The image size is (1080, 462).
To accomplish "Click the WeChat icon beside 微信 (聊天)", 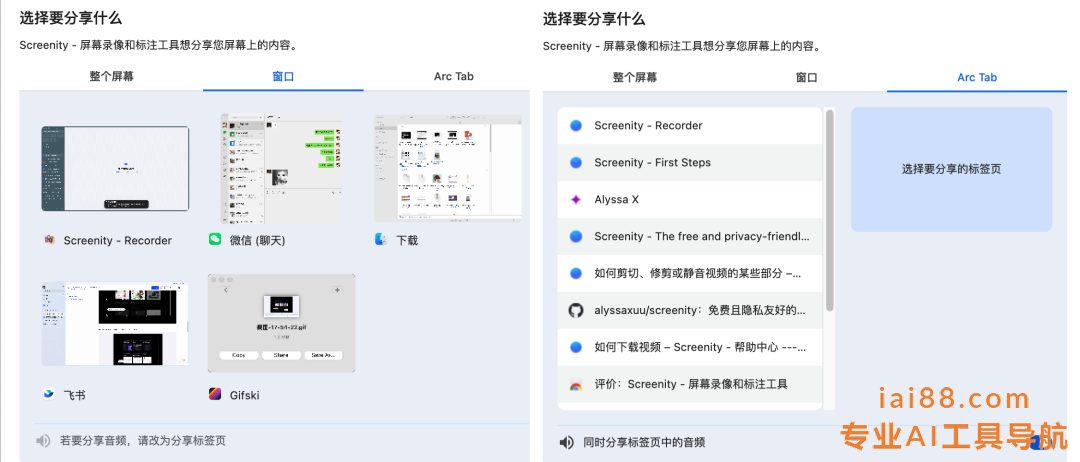I will point(215,240).
